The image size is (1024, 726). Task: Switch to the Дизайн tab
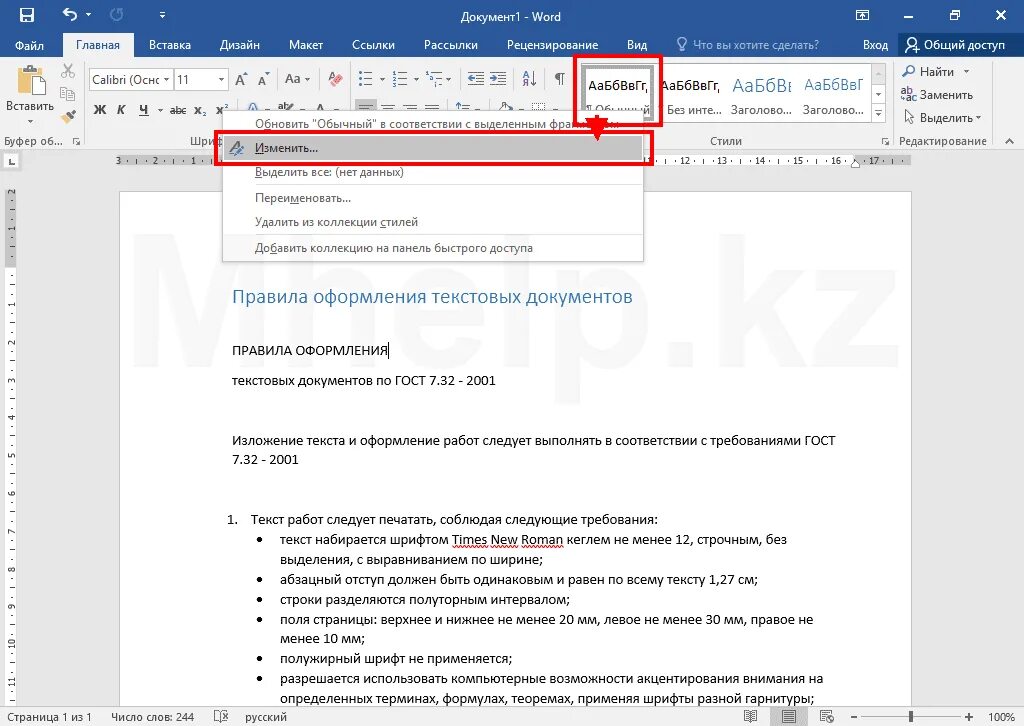(x=240, y=45)
